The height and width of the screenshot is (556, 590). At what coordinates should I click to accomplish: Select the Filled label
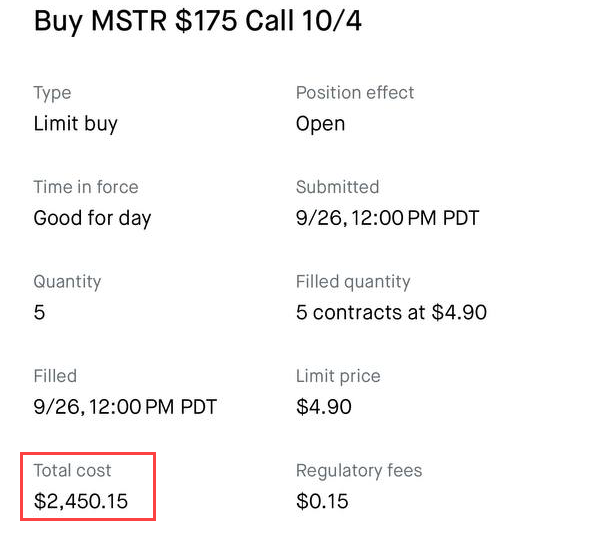point(55,376)
